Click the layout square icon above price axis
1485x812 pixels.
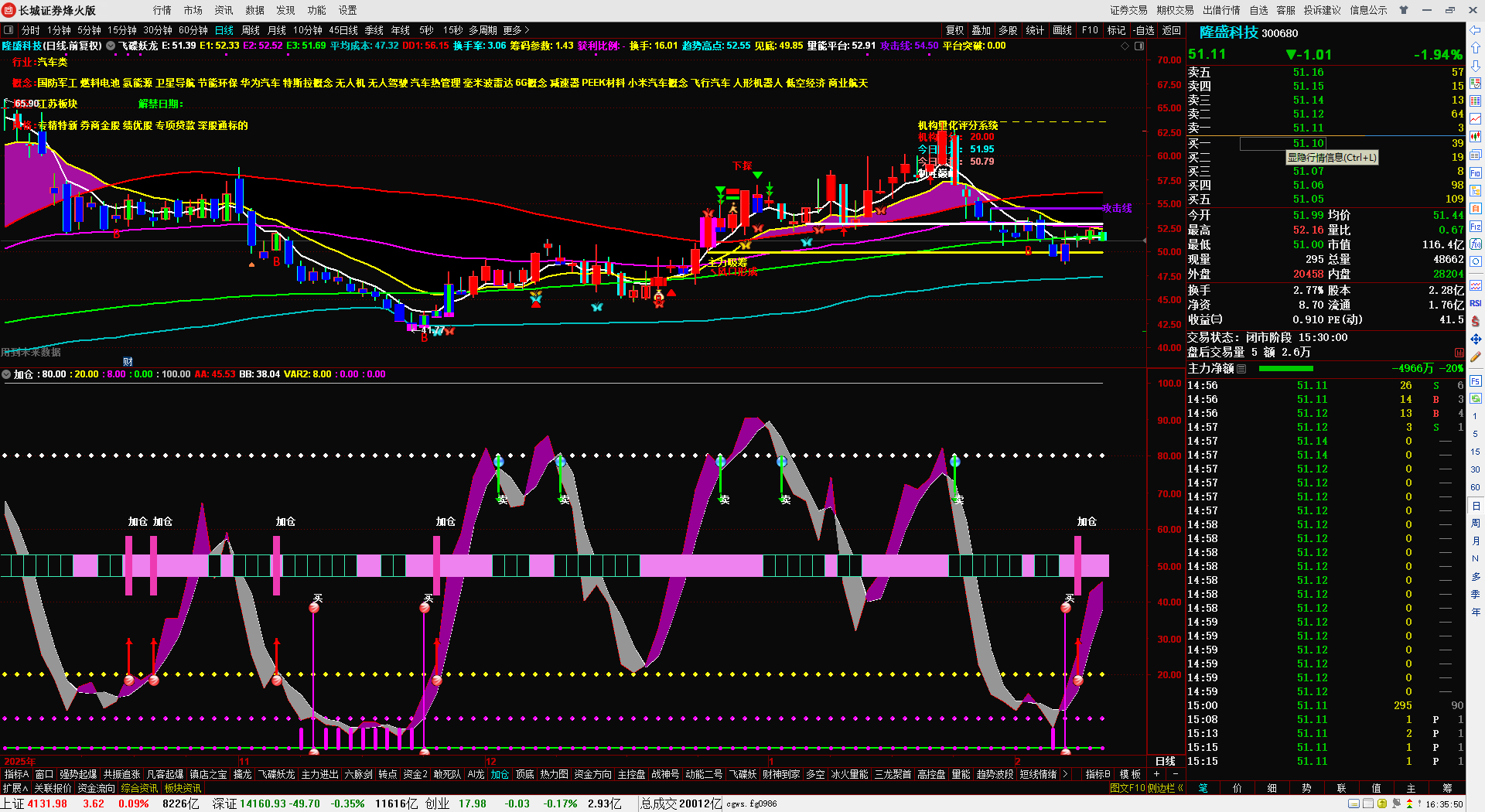click(1139, 46)
